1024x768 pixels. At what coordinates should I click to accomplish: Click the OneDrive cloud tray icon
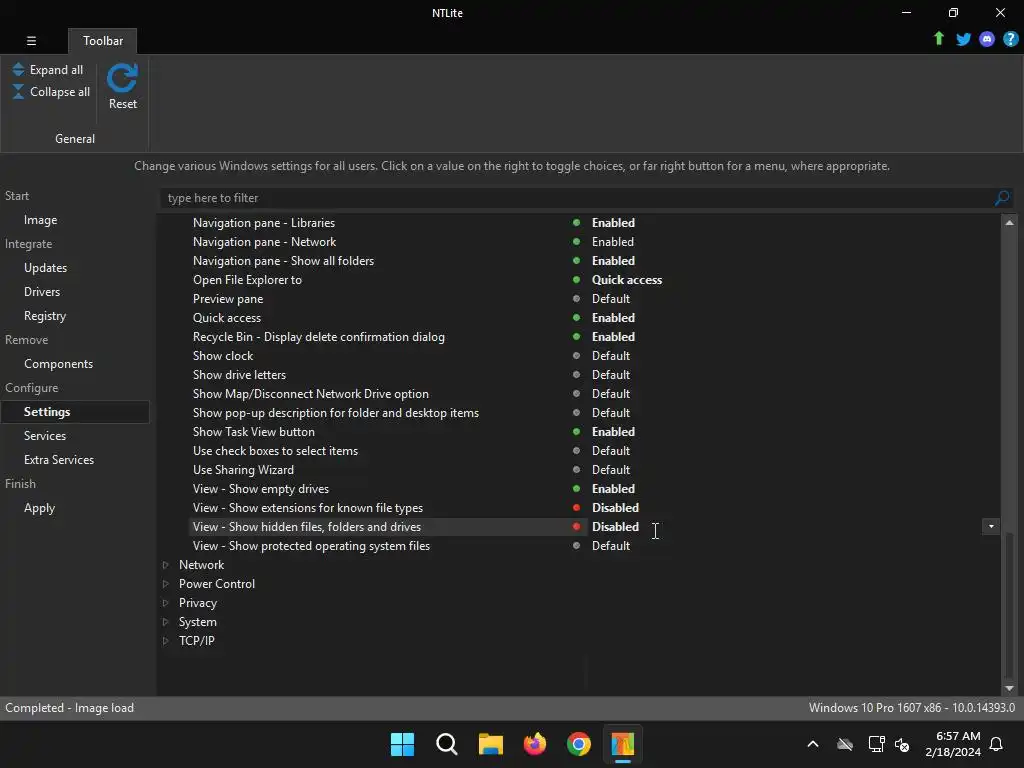click(845, 744)
